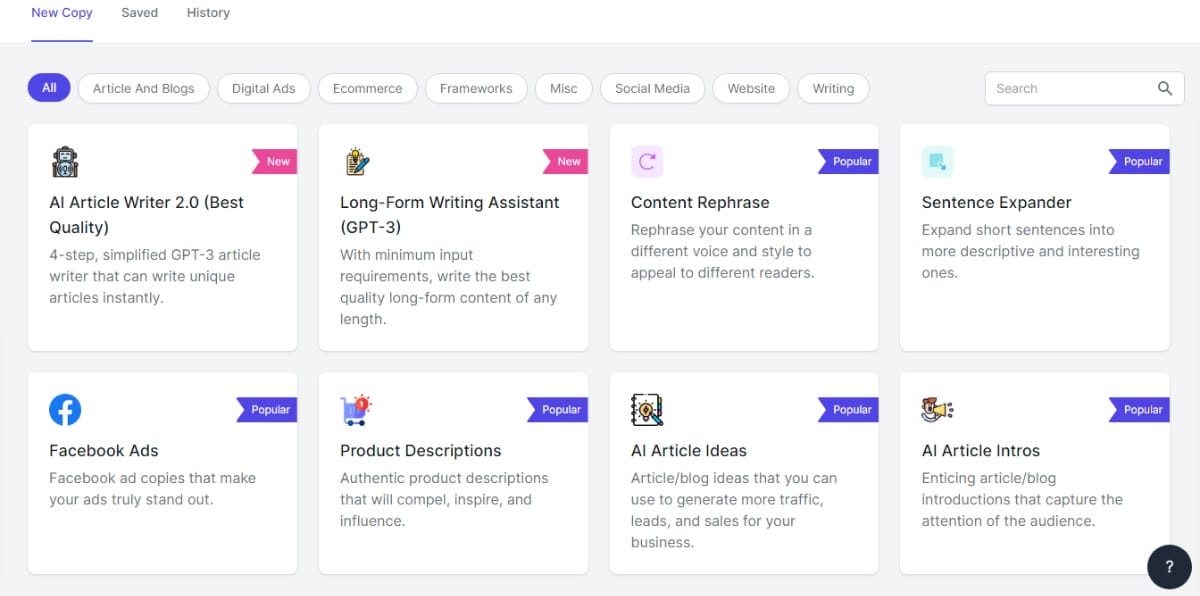Click the AI Article Writer robot icon

point(65,161)
